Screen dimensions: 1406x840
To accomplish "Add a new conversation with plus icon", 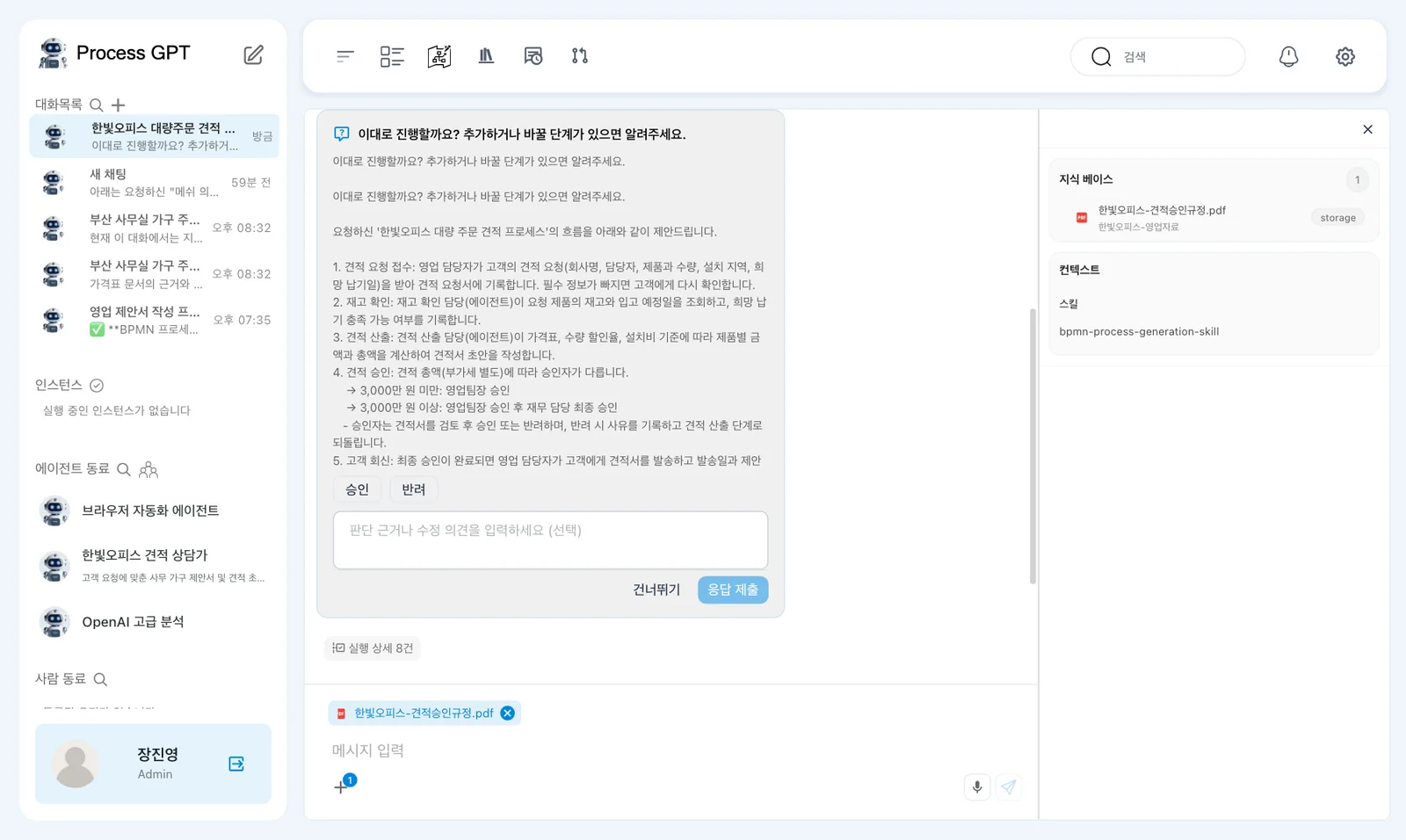I will 119,105.
